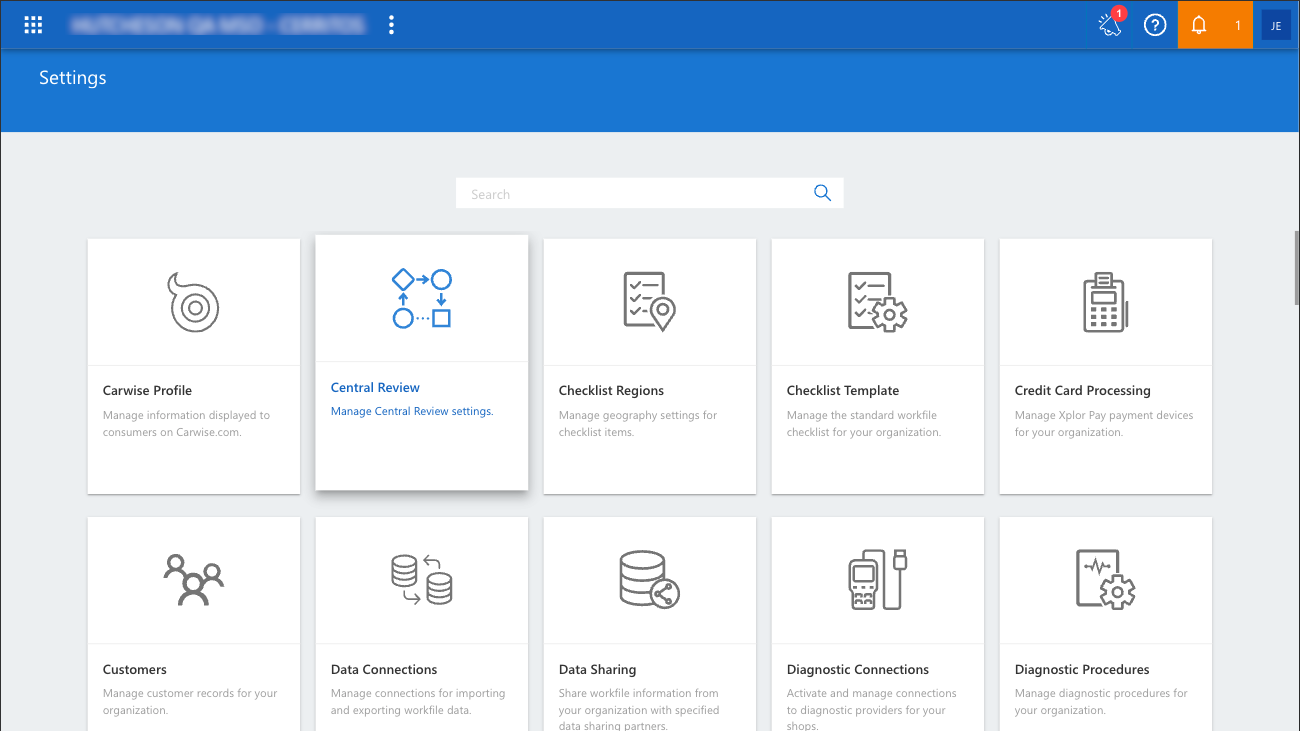Viewport: 1300px width, 731px height.
Task: Open the Credit Card Processing terminal icon
Action: [1105, 302]
